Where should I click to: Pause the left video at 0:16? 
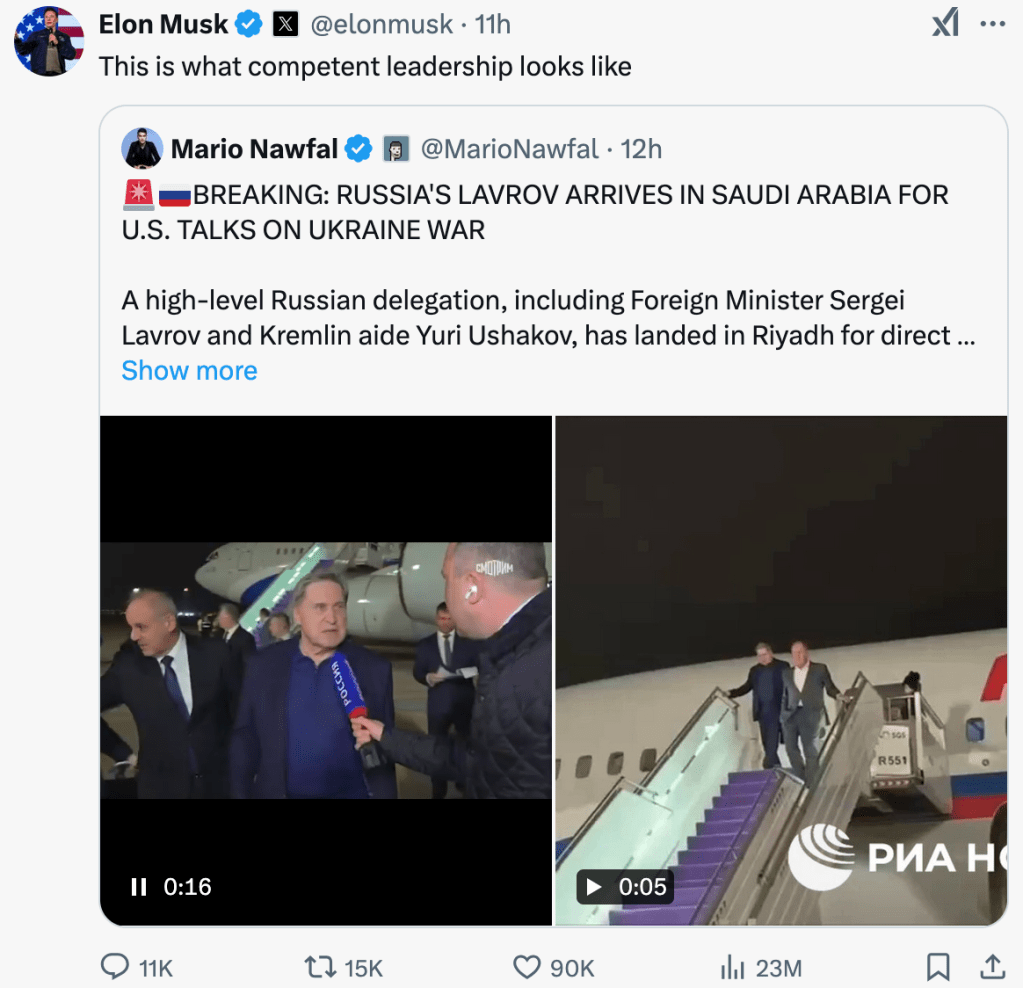(x=139, y=886)
